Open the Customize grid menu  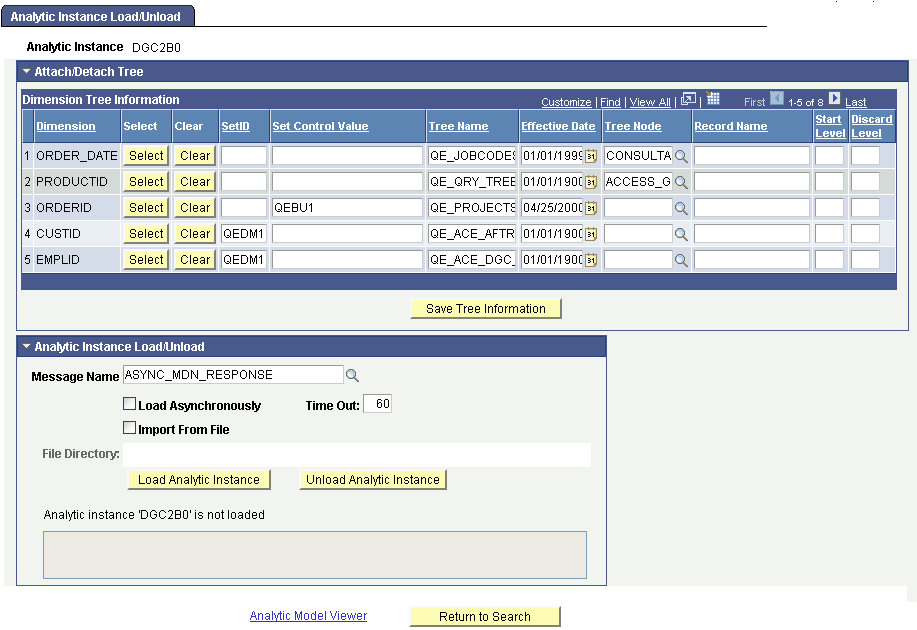[566, 101]
